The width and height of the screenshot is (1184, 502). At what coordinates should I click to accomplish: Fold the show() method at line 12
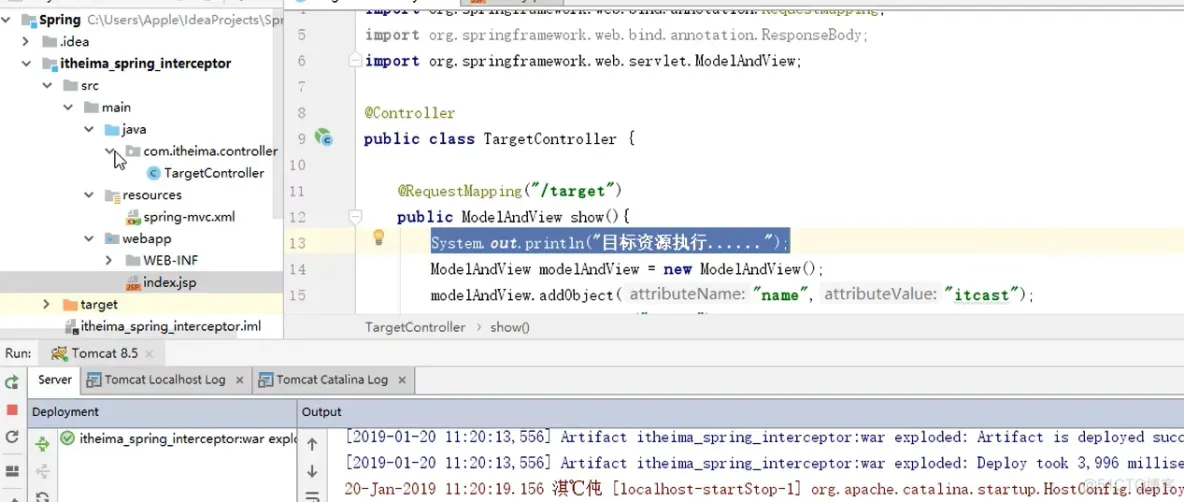click(x=355, y=217)
